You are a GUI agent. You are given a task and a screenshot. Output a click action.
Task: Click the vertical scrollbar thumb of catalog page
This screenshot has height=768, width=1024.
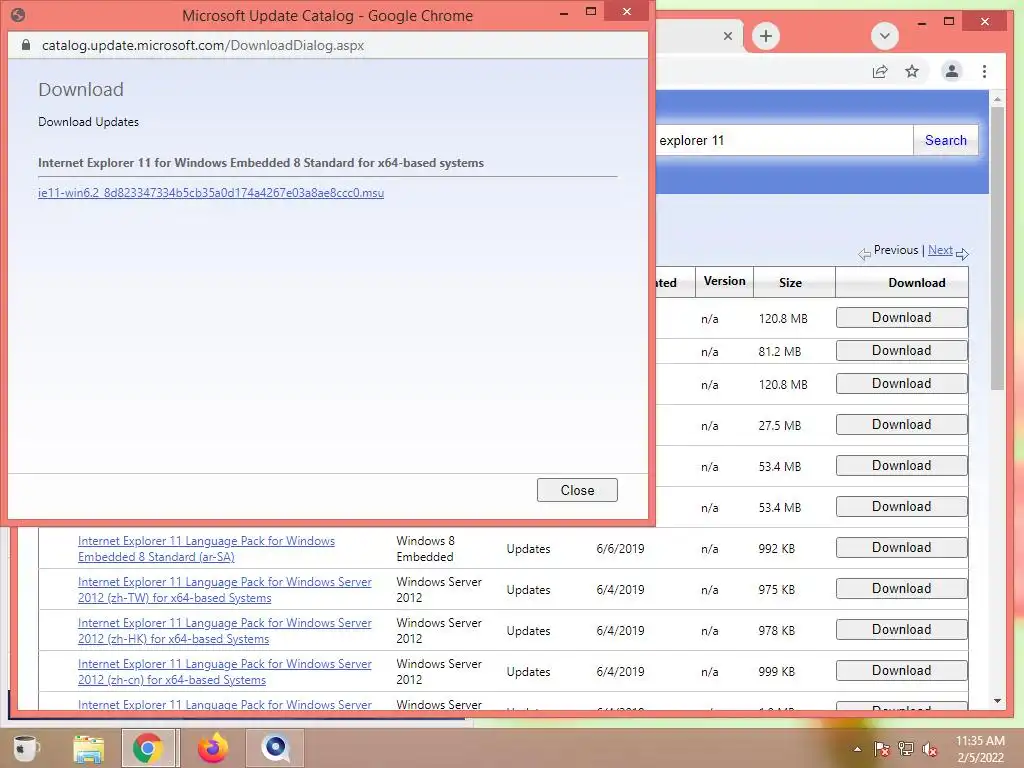tap(997, 248)
